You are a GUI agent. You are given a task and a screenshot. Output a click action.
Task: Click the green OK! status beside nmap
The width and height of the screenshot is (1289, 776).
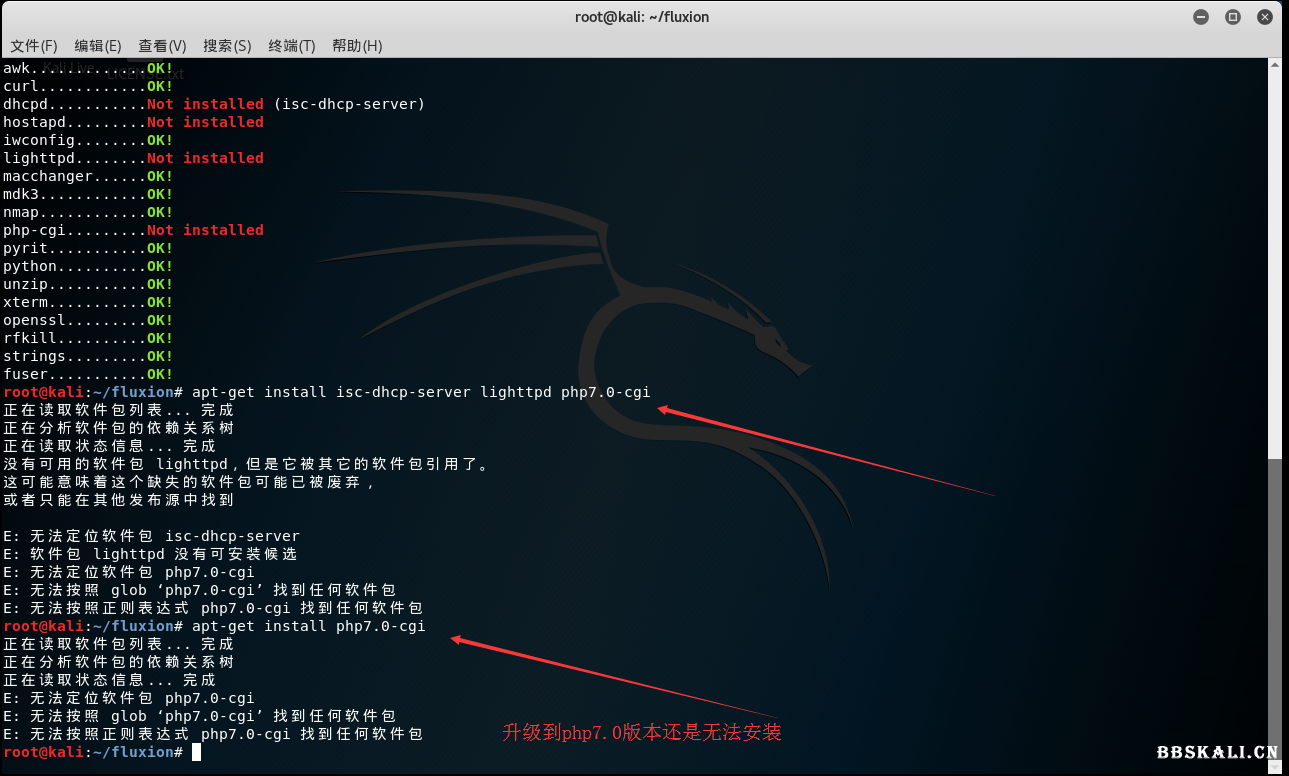click(x=160, y=212)
